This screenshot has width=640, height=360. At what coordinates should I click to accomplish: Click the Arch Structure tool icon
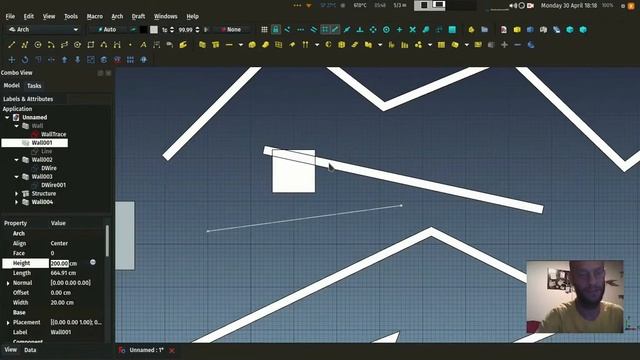click(x=216, y=45)
